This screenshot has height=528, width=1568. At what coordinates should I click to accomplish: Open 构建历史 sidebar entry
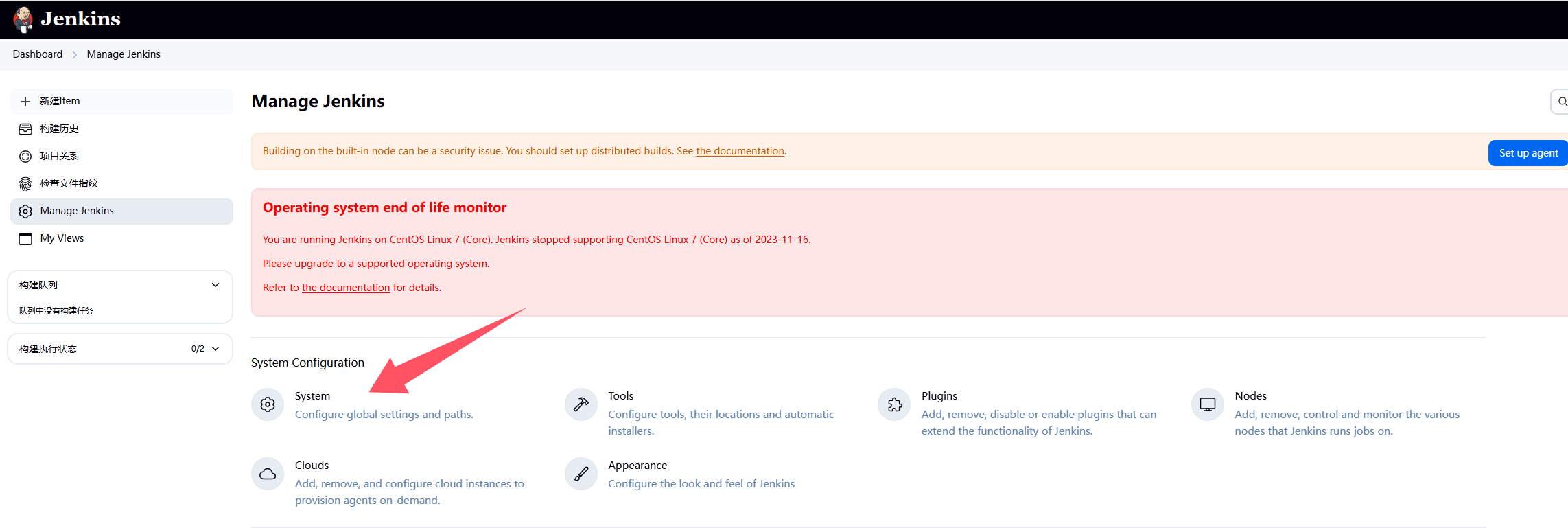121,128
